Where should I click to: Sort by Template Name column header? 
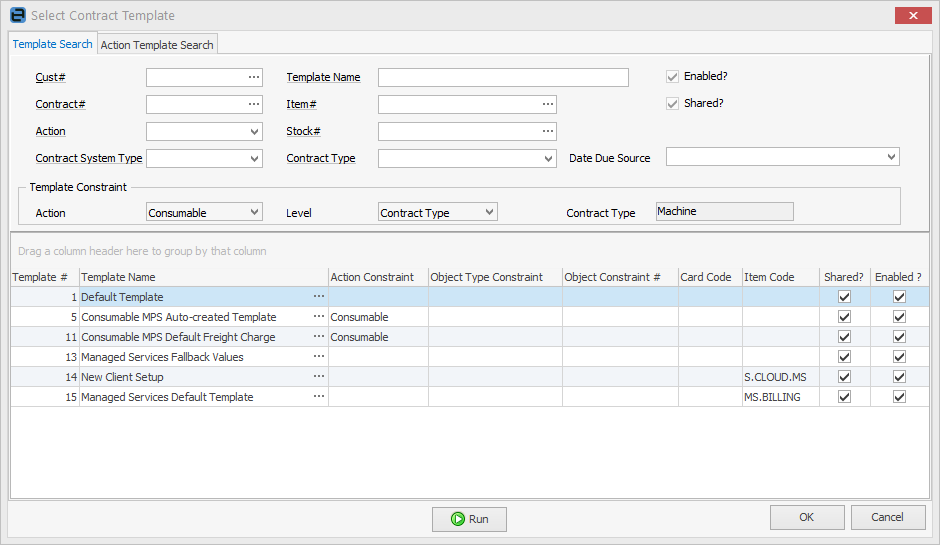[204, 277]
